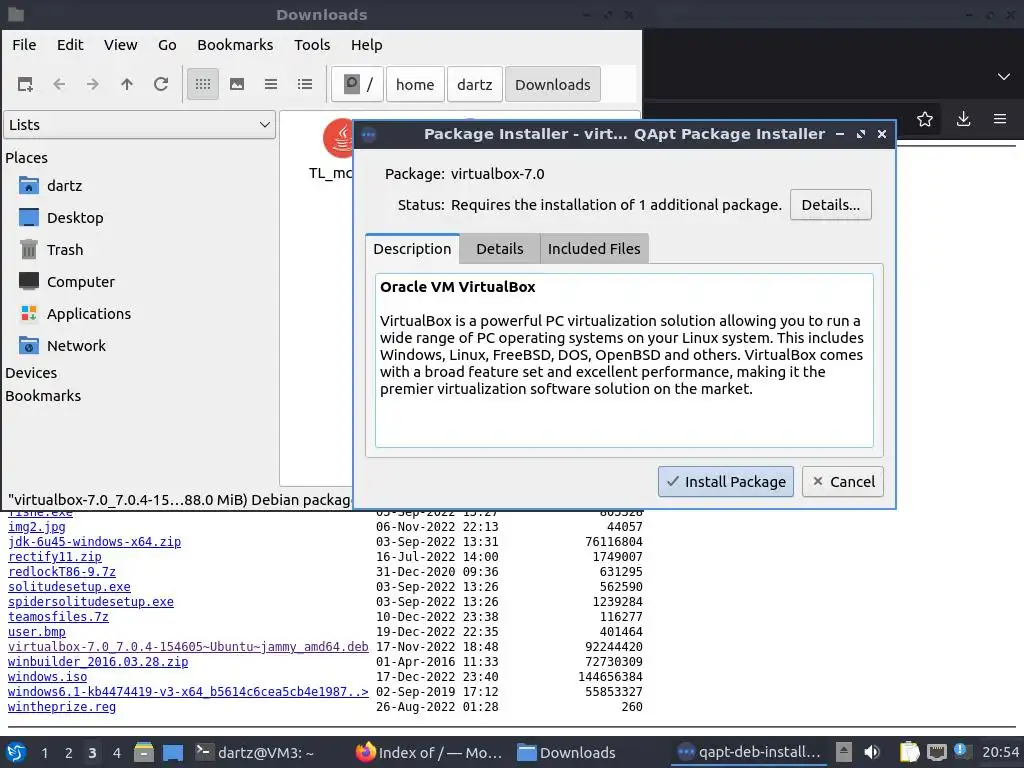
Task: Open spidersolitudesetup.exe link
Action: coord(91,602)
